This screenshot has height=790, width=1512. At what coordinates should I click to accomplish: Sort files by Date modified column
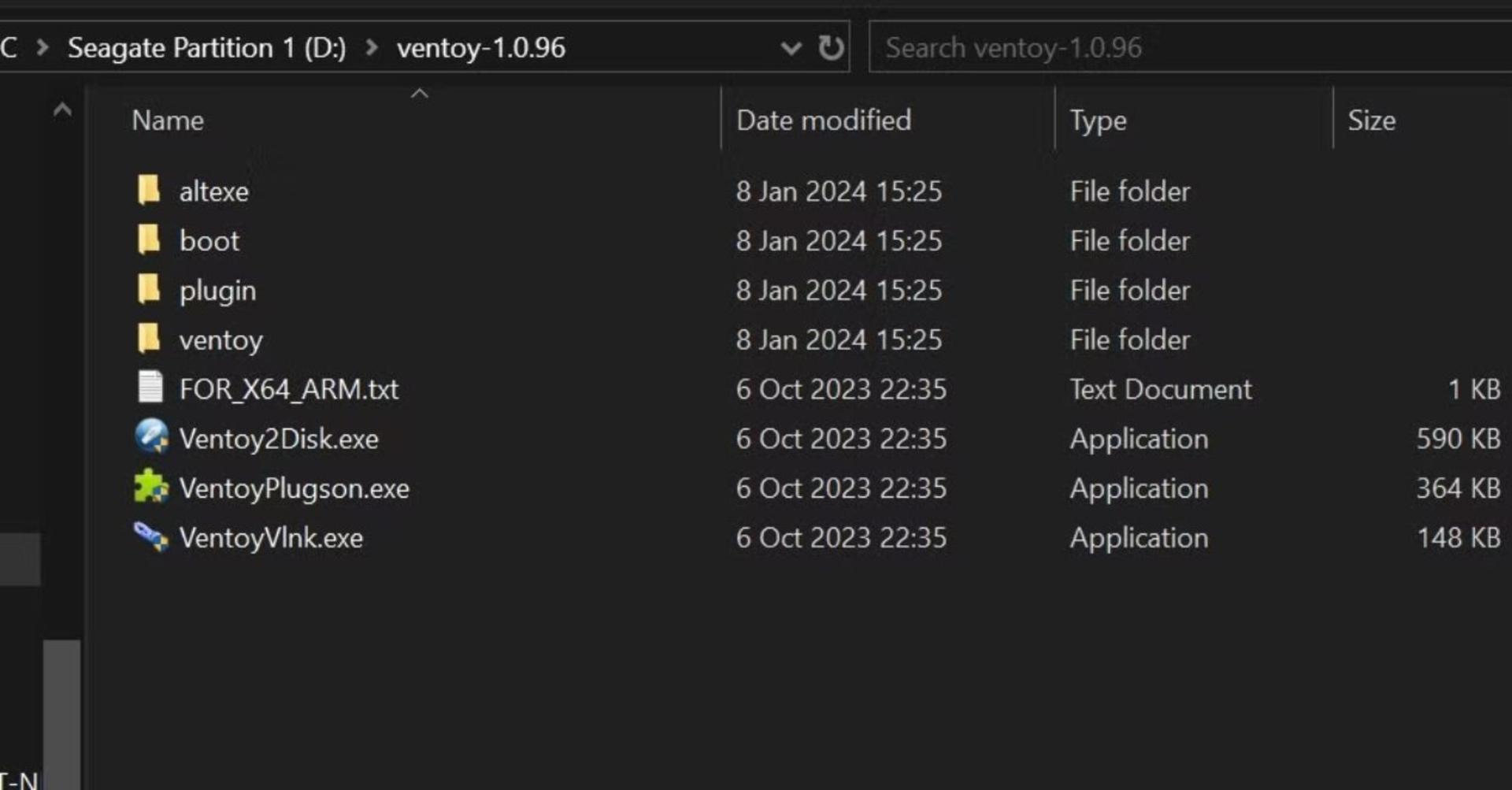824,121
